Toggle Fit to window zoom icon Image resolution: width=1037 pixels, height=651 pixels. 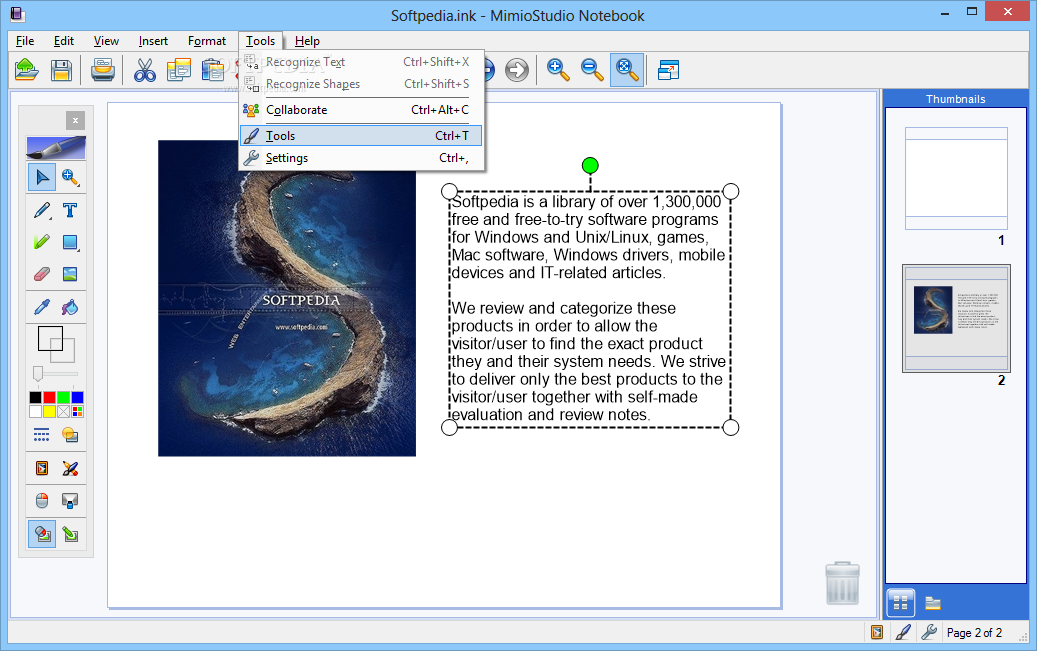coord(626,69)
